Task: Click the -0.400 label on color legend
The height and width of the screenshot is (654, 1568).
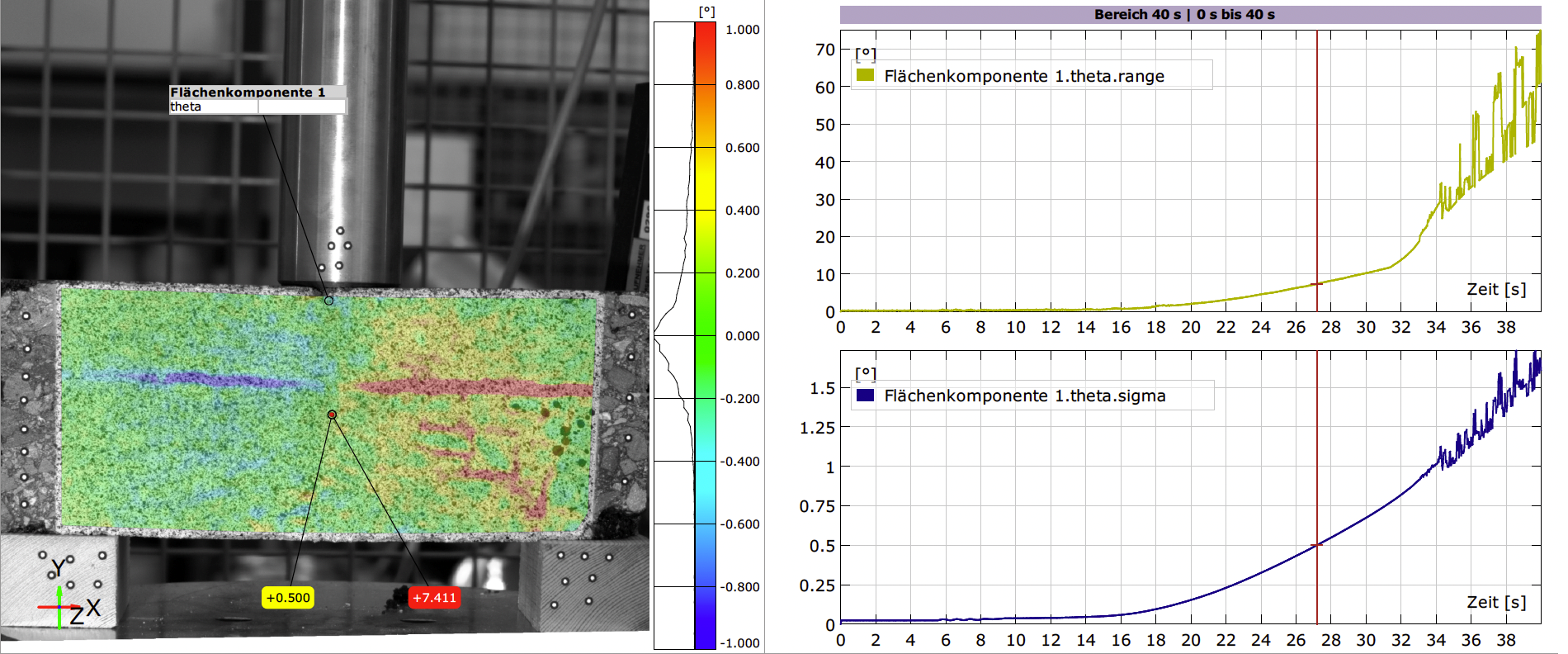Action: [x=740, y=462]
